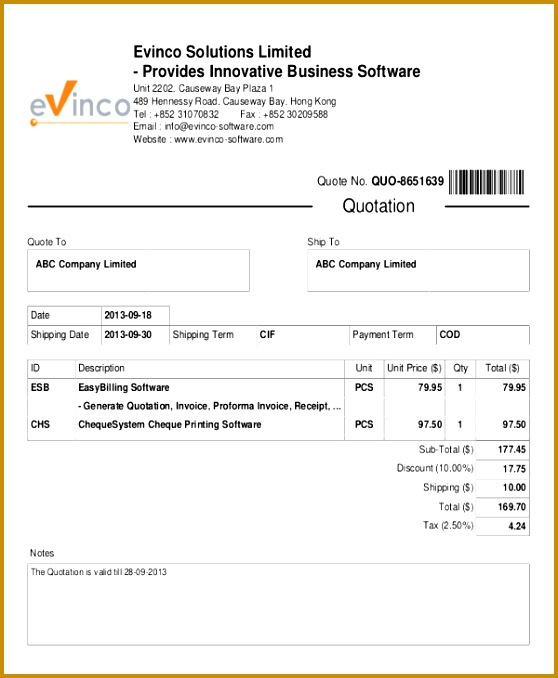
Task: Click PCS unit in the CHS row
Action: pyautogui.click(x=364, y=425)
